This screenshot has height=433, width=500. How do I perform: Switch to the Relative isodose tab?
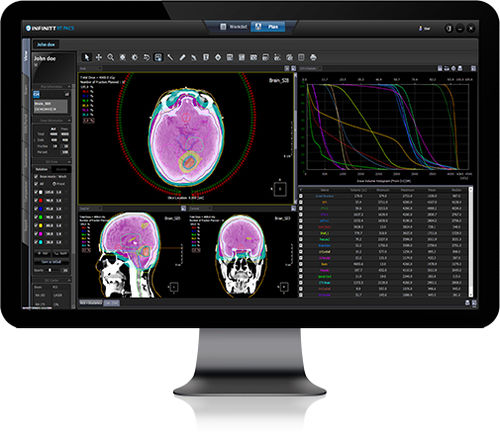tap(42, 169)
